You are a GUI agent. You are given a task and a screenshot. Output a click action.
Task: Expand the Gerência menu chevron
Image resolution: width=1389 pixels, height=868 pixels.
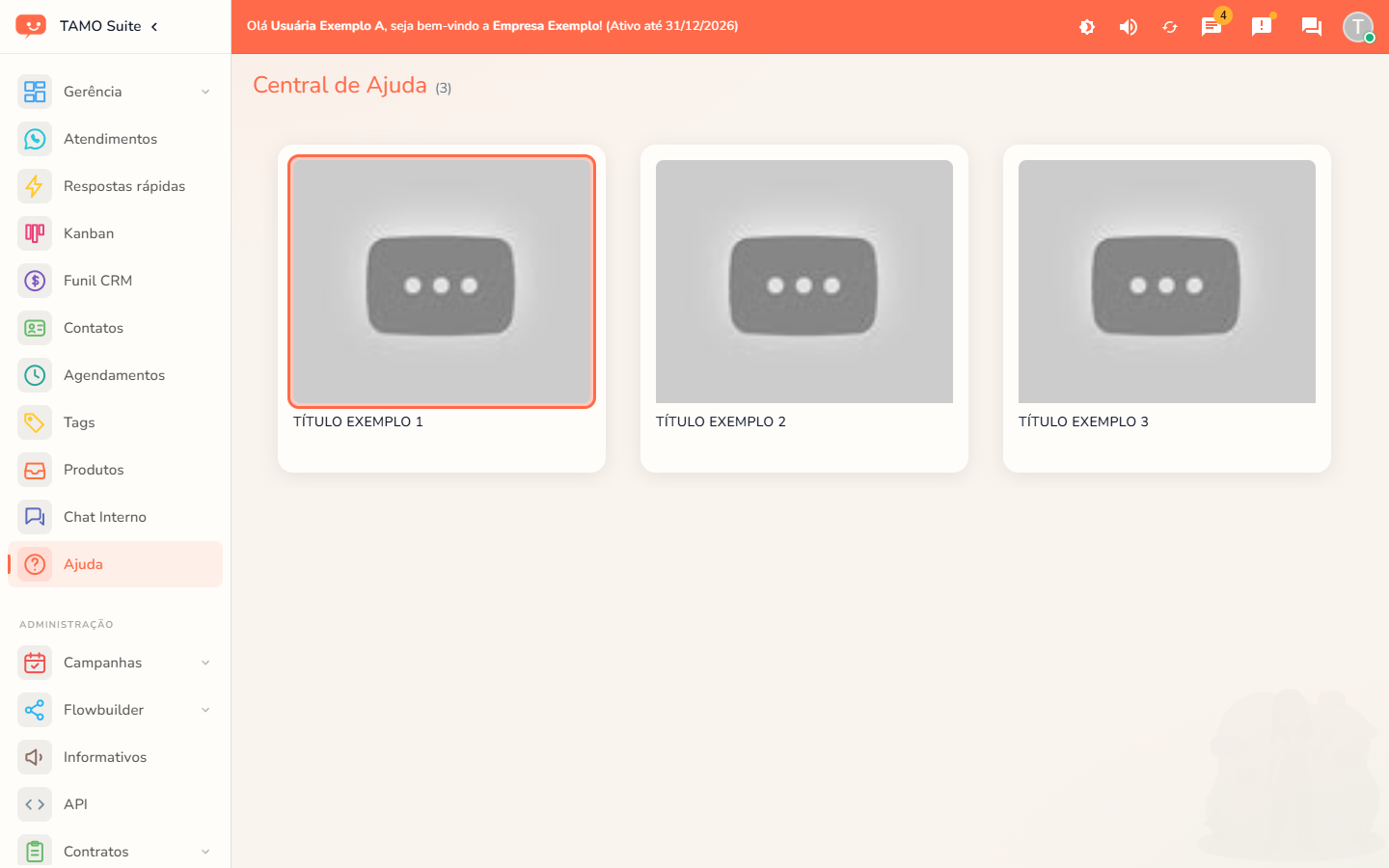tap(205, 92)
